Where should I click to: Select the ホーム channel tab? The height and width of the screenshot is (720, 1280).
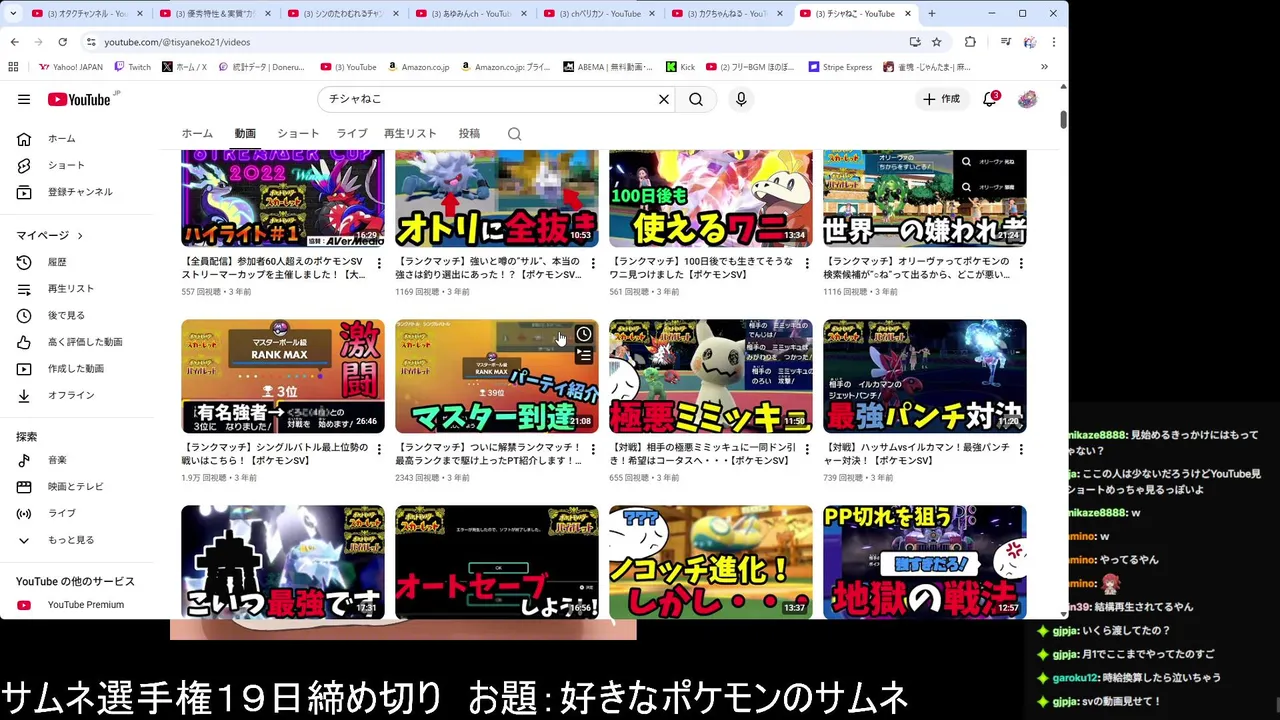(x=197, y=133)
